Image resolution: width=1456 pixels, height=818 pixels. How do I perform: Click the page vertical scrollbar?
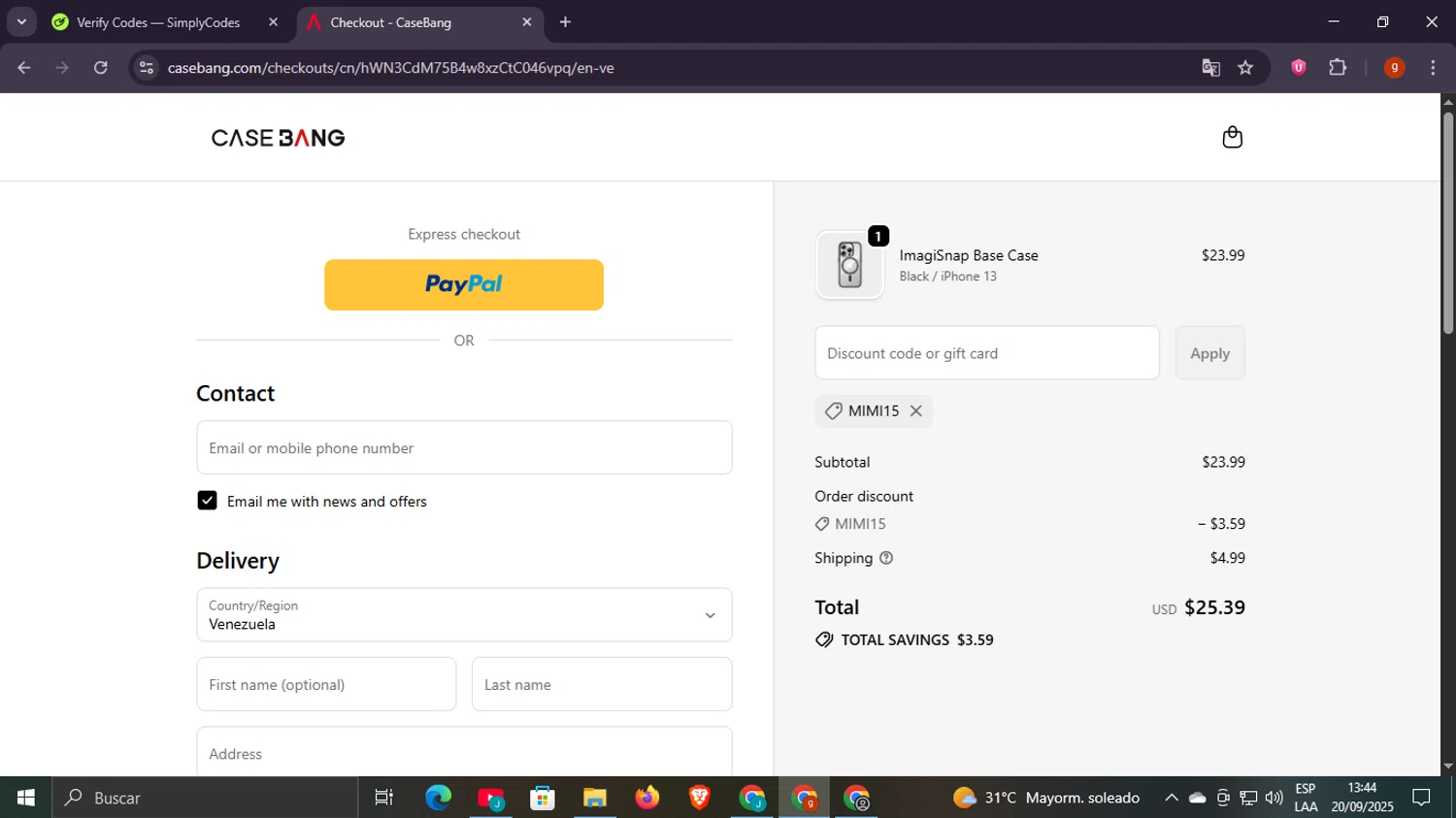pos(1448,223)
